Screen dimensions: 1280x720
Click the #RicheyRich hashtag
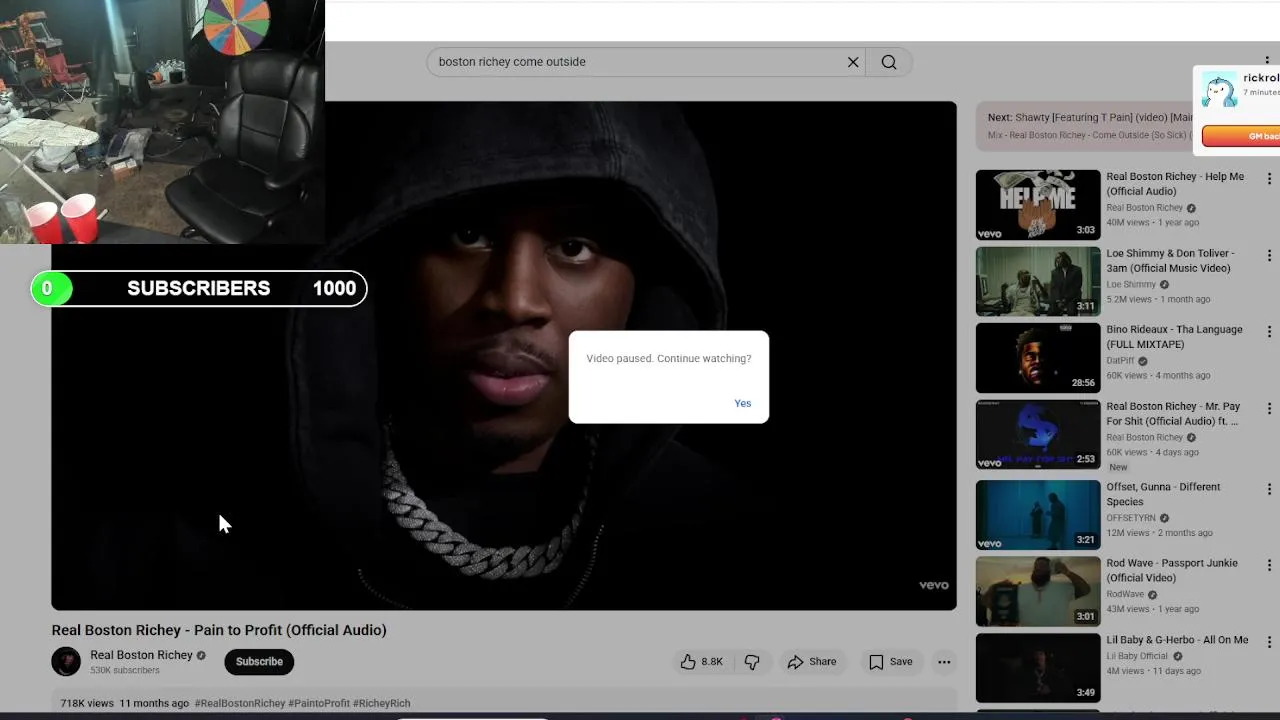point(381,703)
